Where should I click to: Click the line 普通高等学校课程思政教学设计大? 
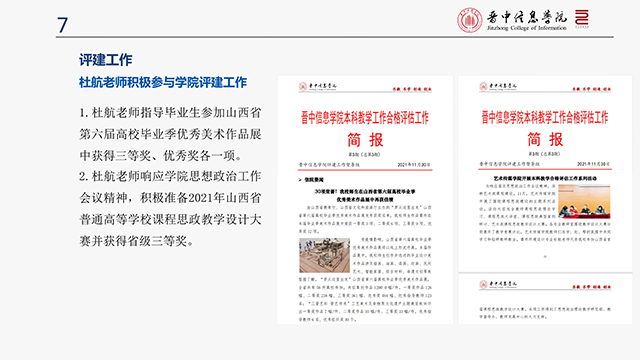[x=170, y=220]
